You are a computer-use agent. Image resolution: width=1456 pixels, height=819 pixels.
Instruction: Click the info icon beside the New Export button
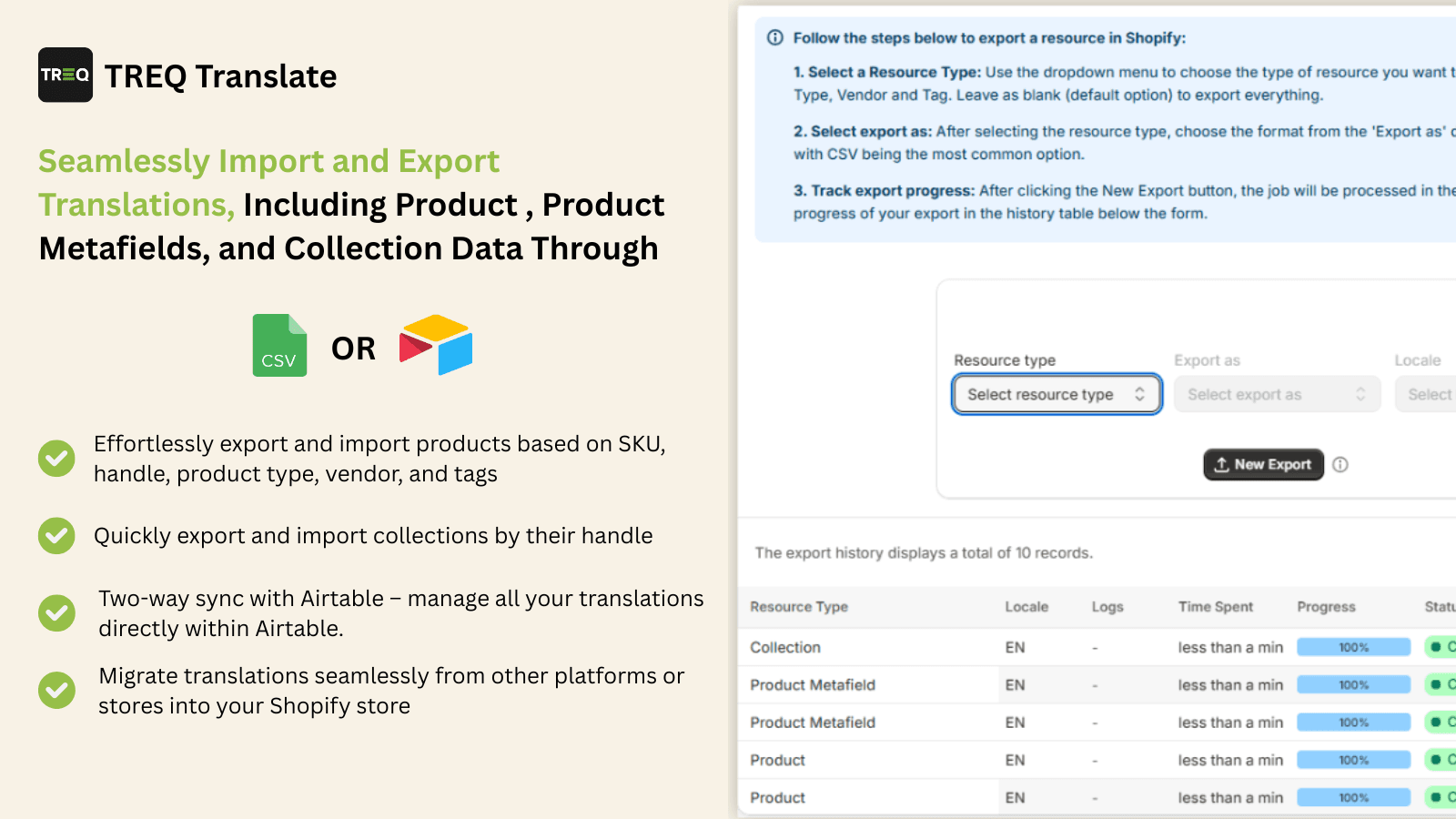(1340, 465)
